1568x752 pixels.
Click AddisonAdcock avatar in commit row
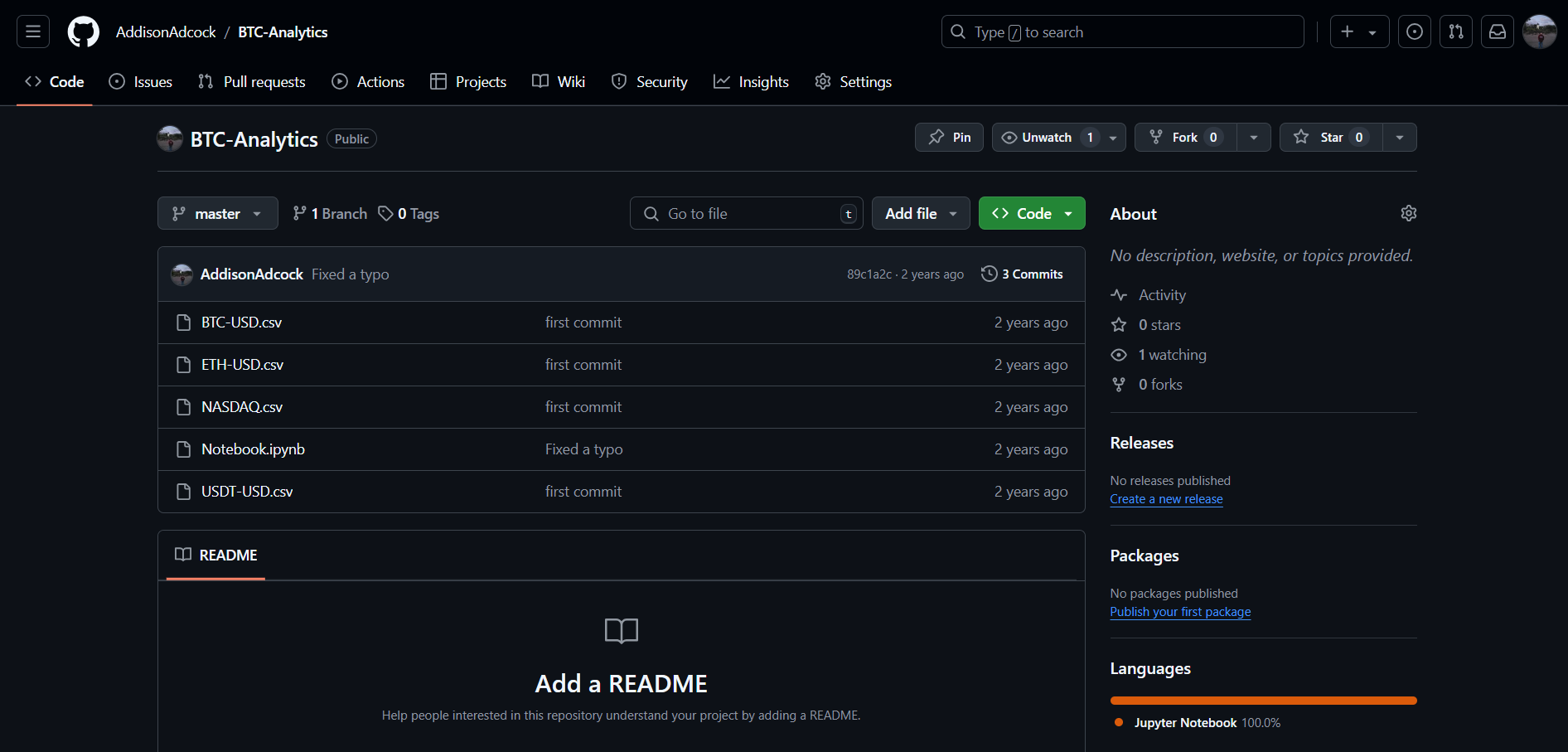coord(181,274)
